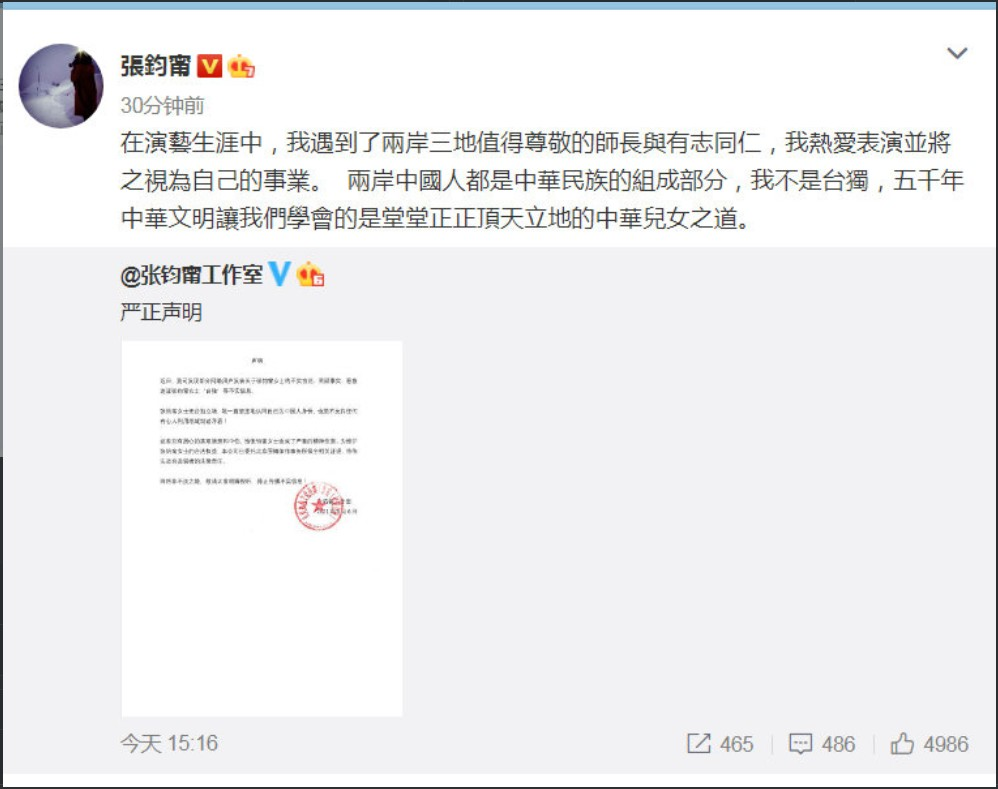Open the 30分钟前 post timestamp

pos(162,106)
